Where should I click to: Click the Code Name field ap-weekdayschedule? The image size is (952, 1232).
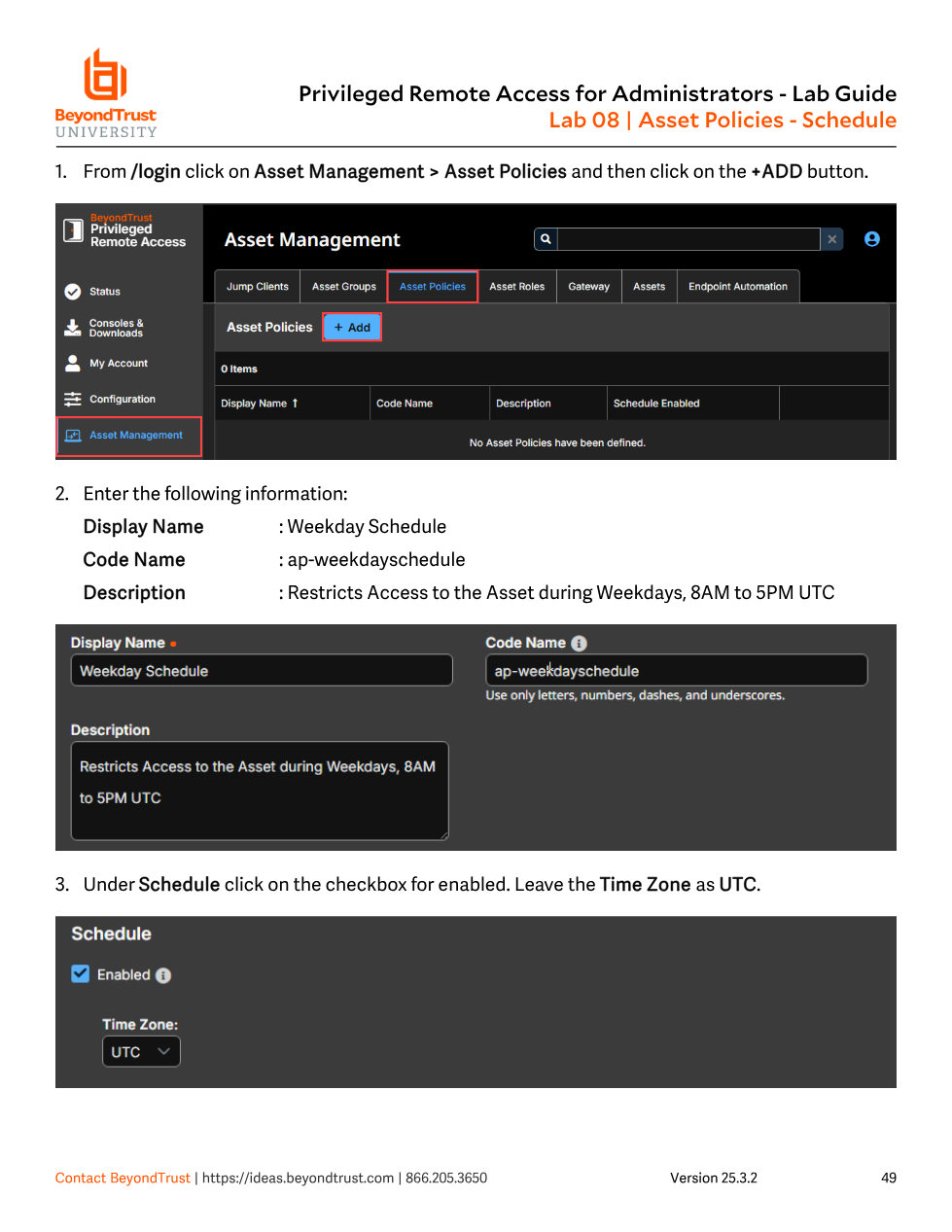[x=677, y=670]
